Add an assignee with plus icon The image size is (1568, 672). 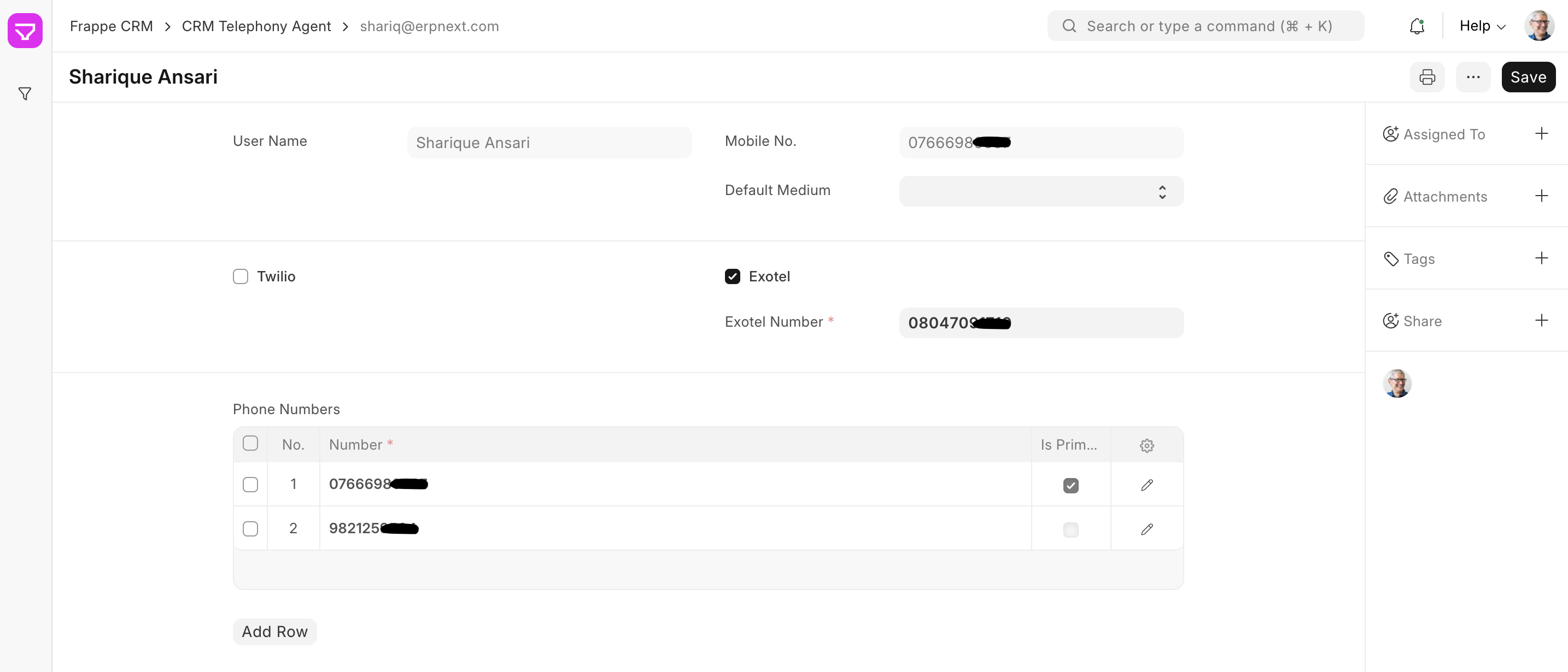coord(1541,134)
